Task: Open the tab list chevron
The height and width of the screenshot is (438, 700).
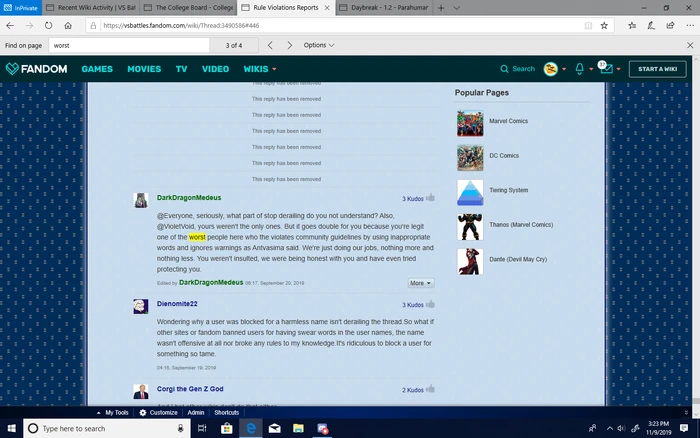Action: [456, 8]
